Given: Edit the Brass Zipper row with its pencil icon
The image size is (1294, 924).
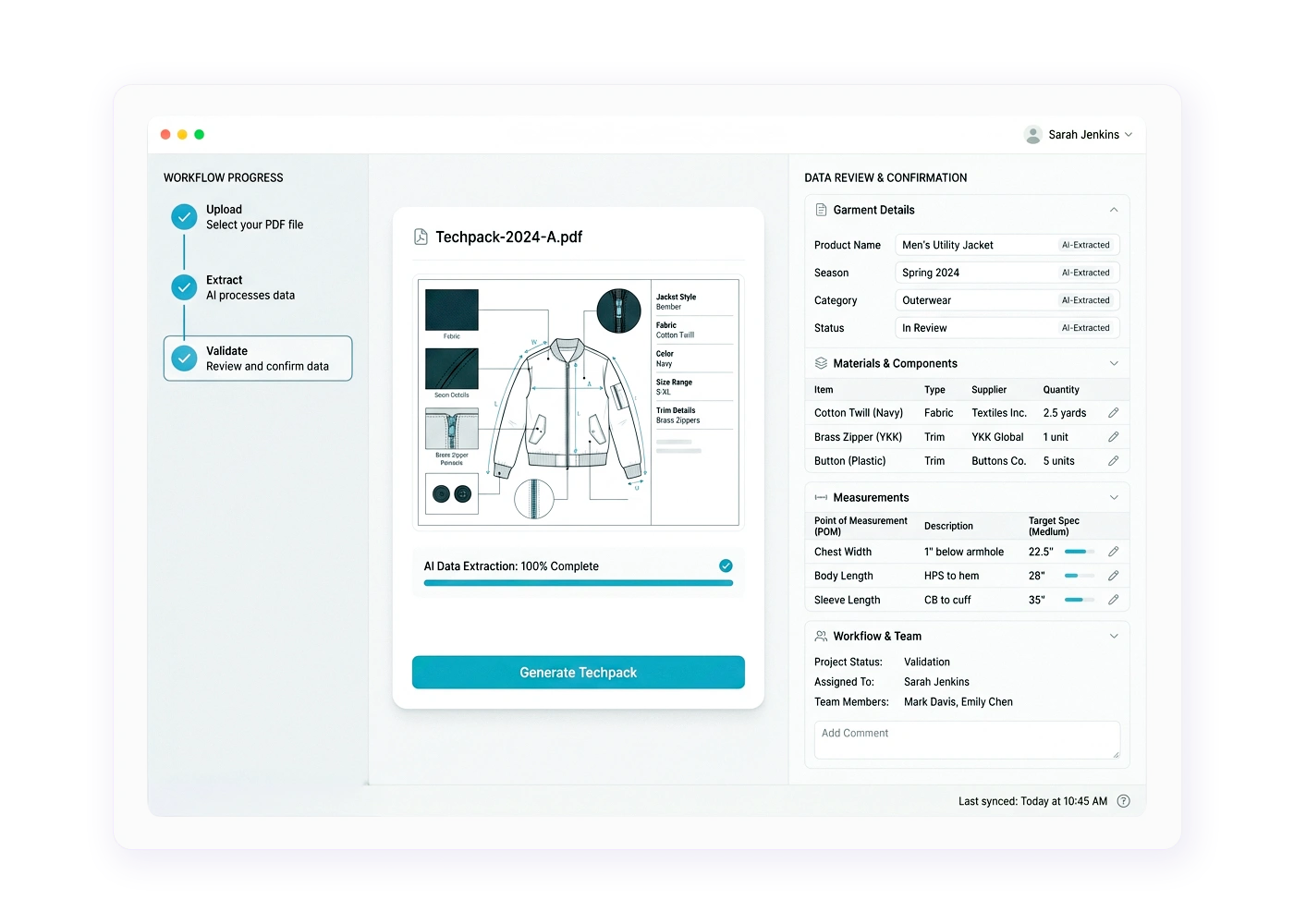Looking at the screenshot, I should pyautogui.click(x=1113, y=436).
